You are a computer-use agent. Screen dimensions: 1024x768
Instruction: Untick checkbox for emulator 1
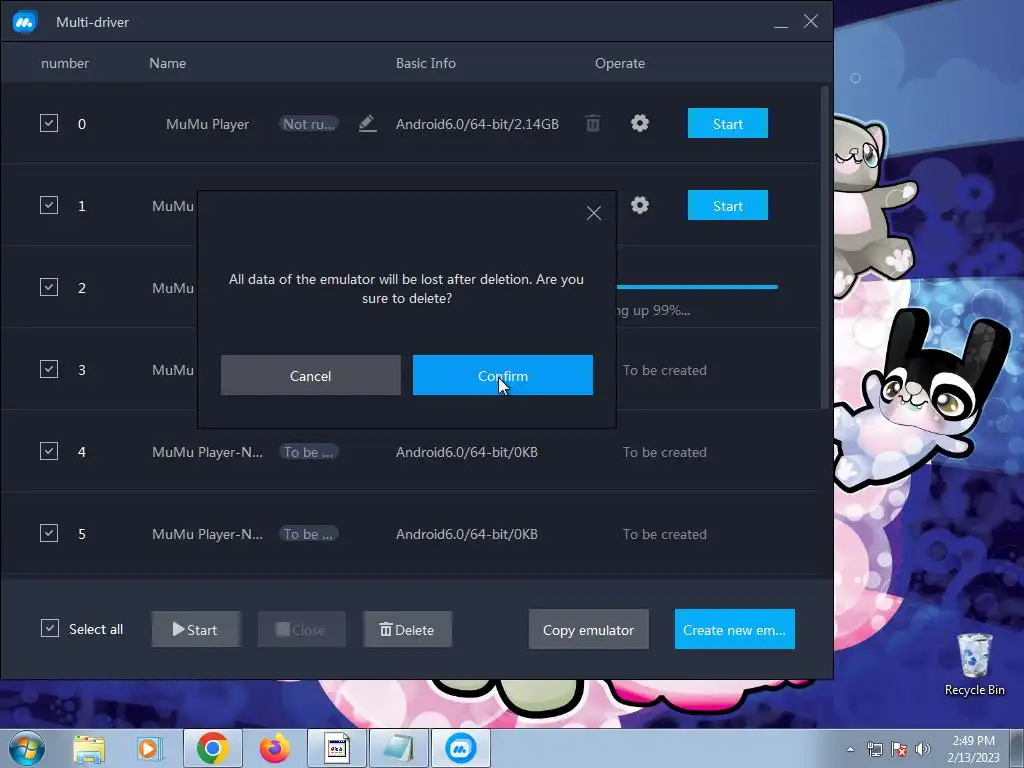(x=49, y=205)
